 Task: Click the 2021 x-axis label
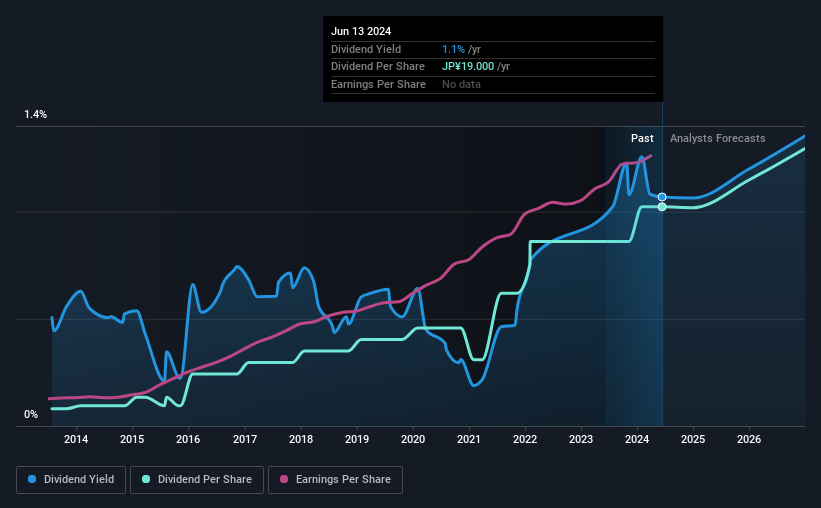(x=469, y=439)
